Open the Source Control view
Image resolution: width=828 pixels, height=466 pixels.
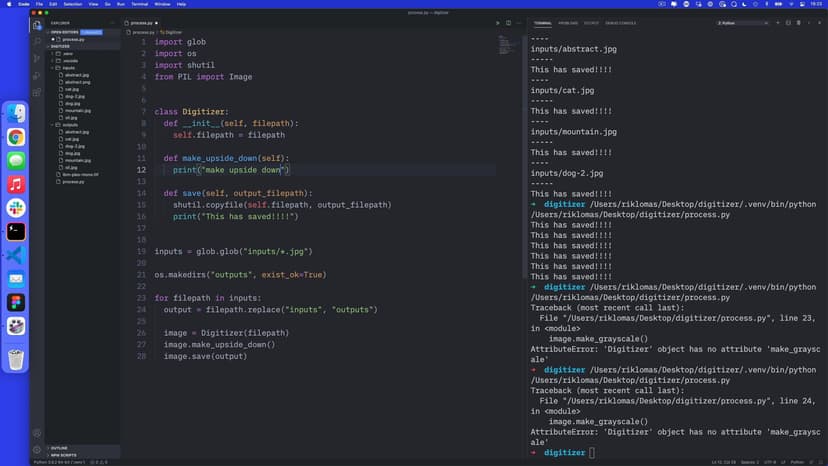[x=37, y=58]
